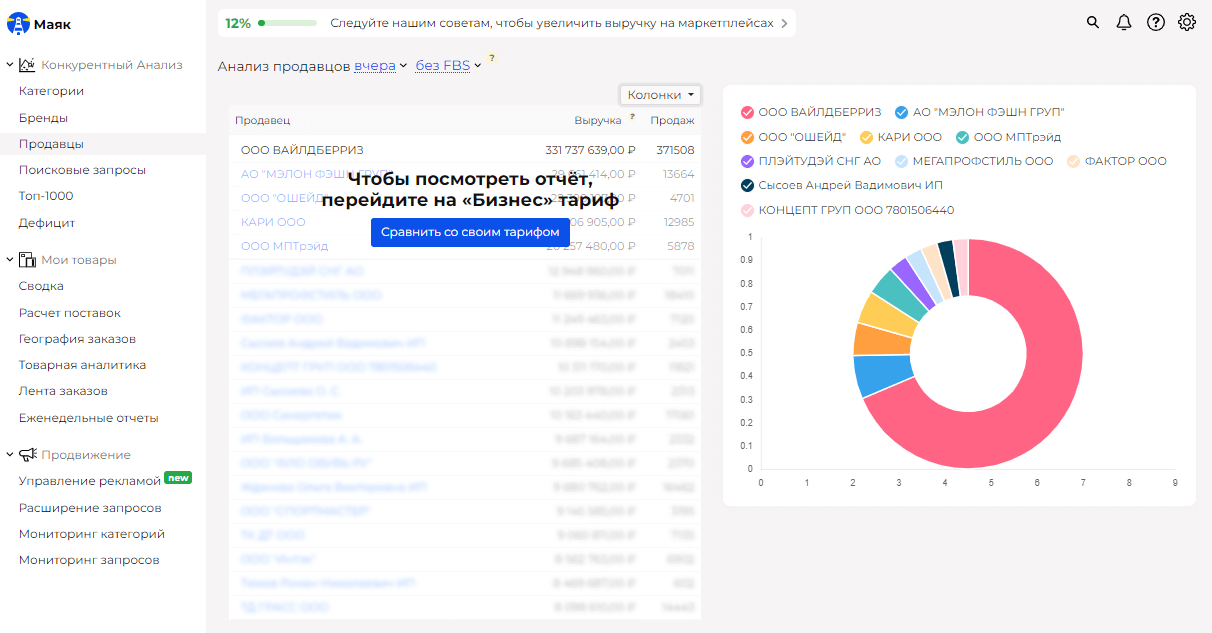The height and width of the screenshot is (633, 1212).
Task: Open the notifications bell
Action: click(x=1124, y=23)
